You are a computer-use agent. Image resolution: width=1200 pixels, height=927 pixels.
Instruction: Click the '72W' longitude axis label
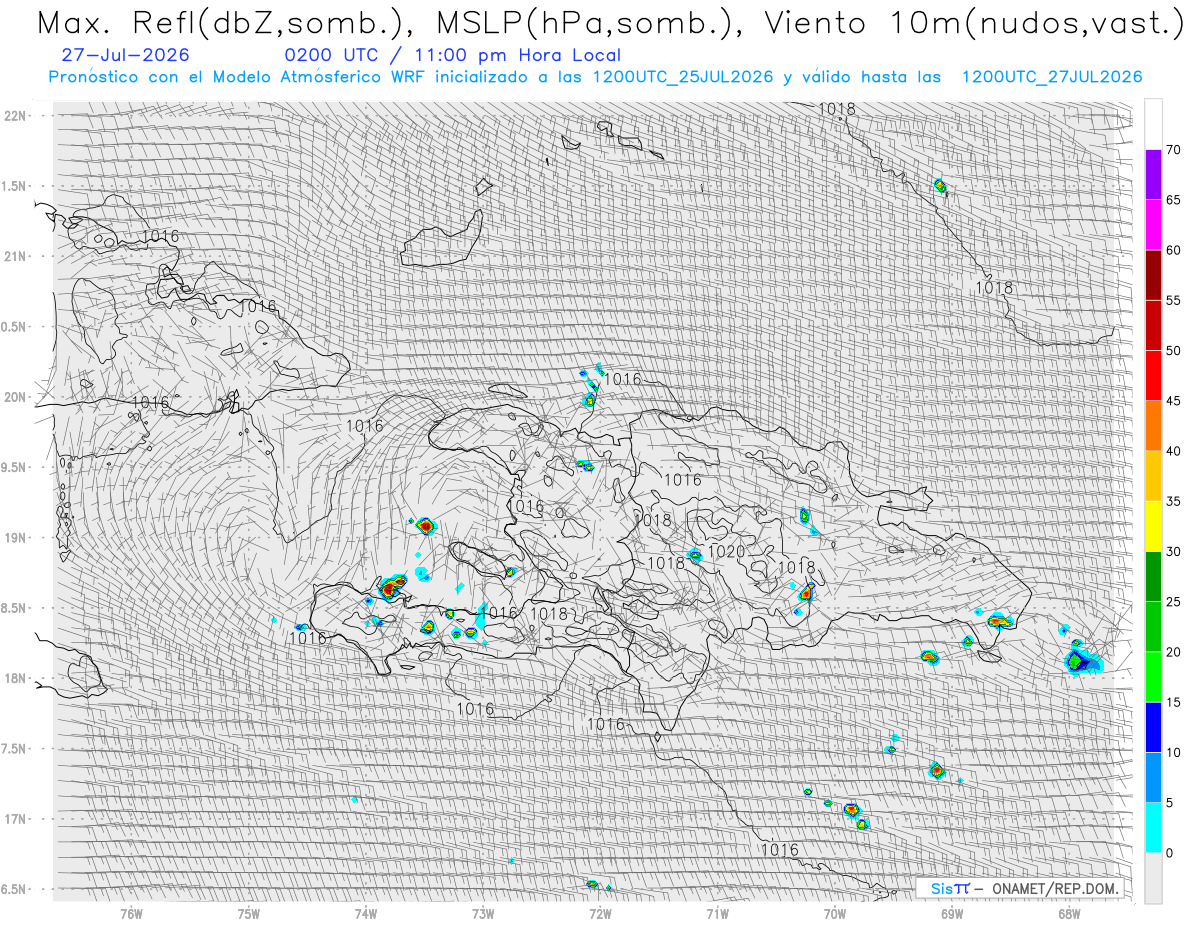(600, 913)
